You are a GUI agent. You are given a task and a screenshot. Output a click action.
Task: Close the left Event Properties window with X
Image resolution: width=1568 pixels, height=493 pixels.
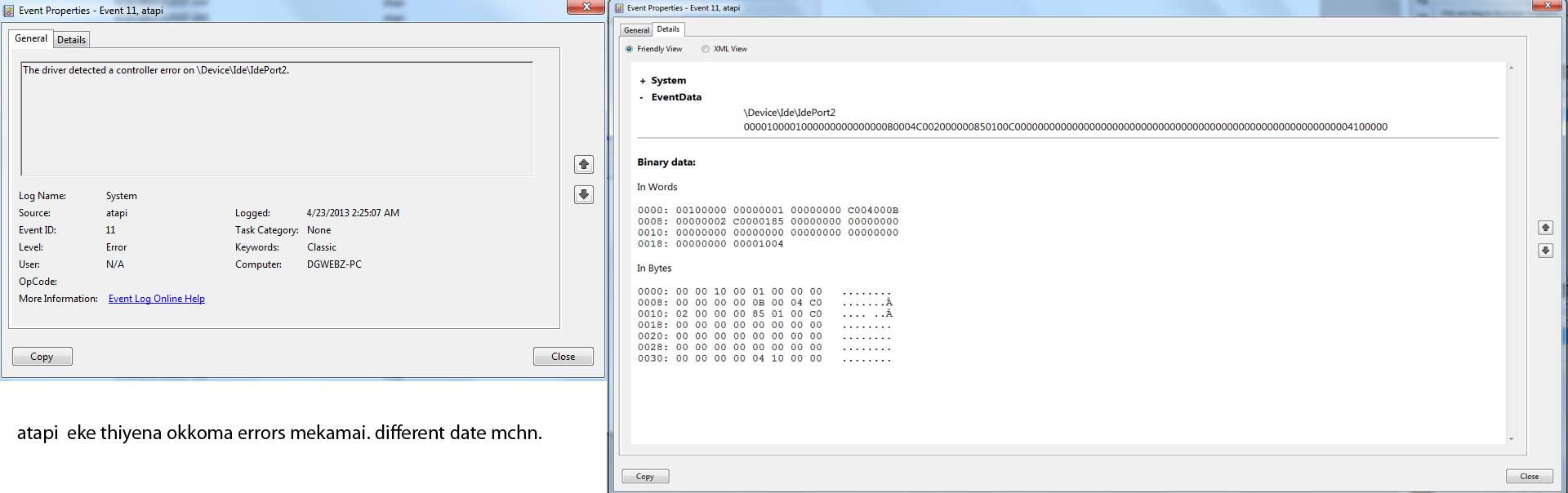[586, 7]
